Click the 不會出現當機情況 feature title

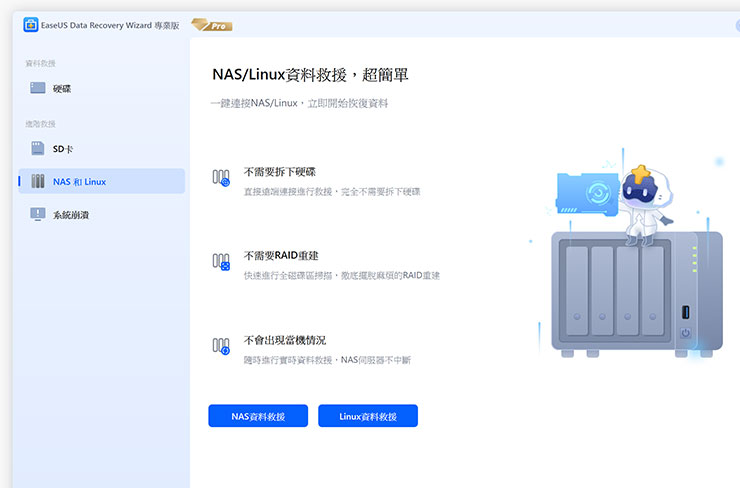285,340
